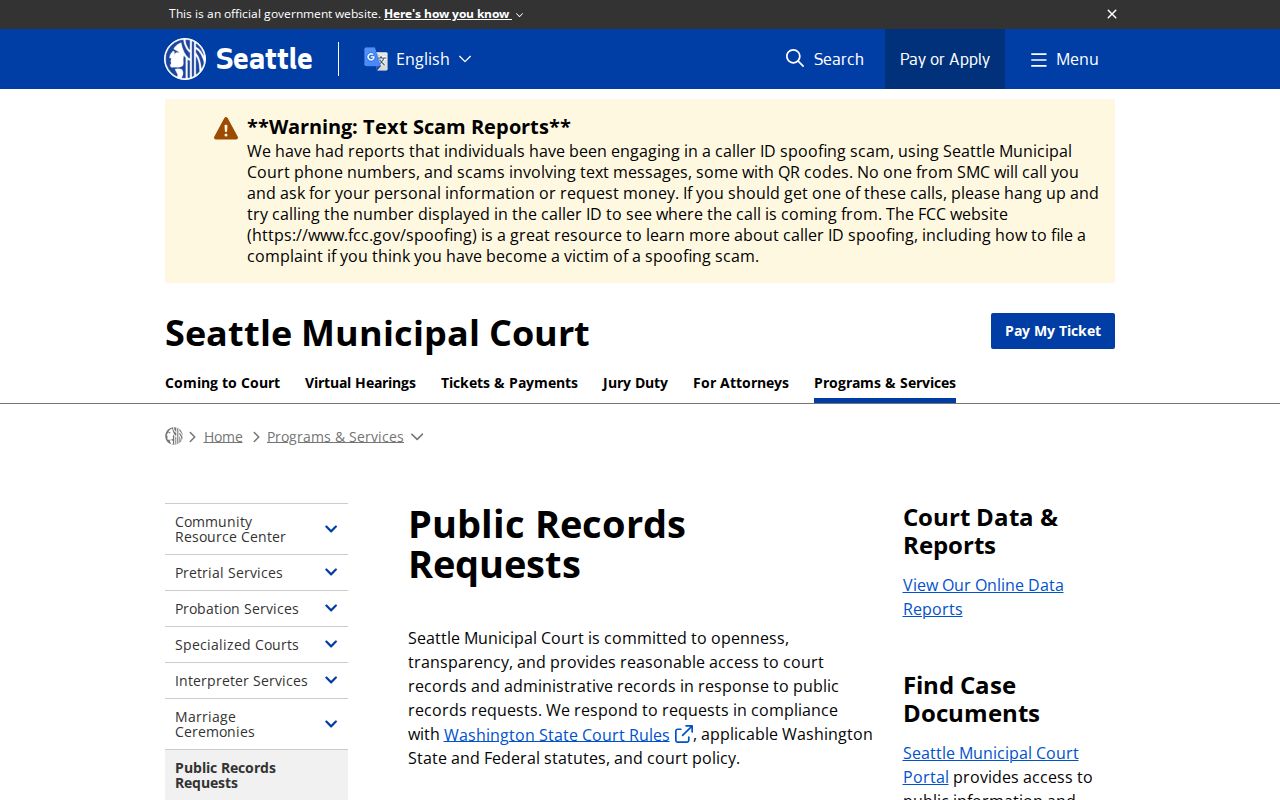Click the warning triangle alert icon
The width and height of the screenshot is (1280, 800).
226,128
